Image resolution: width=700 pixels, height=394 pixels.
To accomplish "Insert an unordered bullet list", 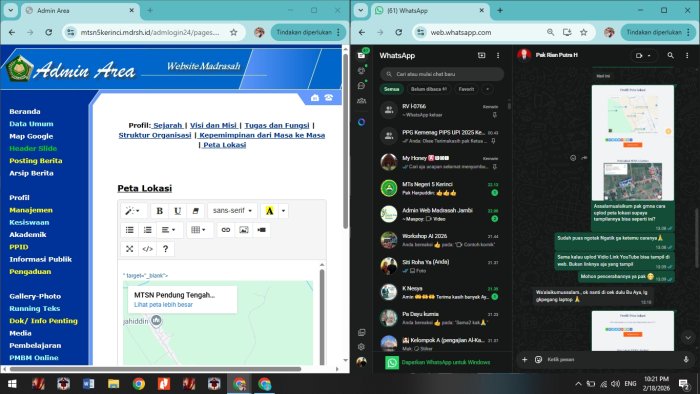I will [x=129, y=230].
